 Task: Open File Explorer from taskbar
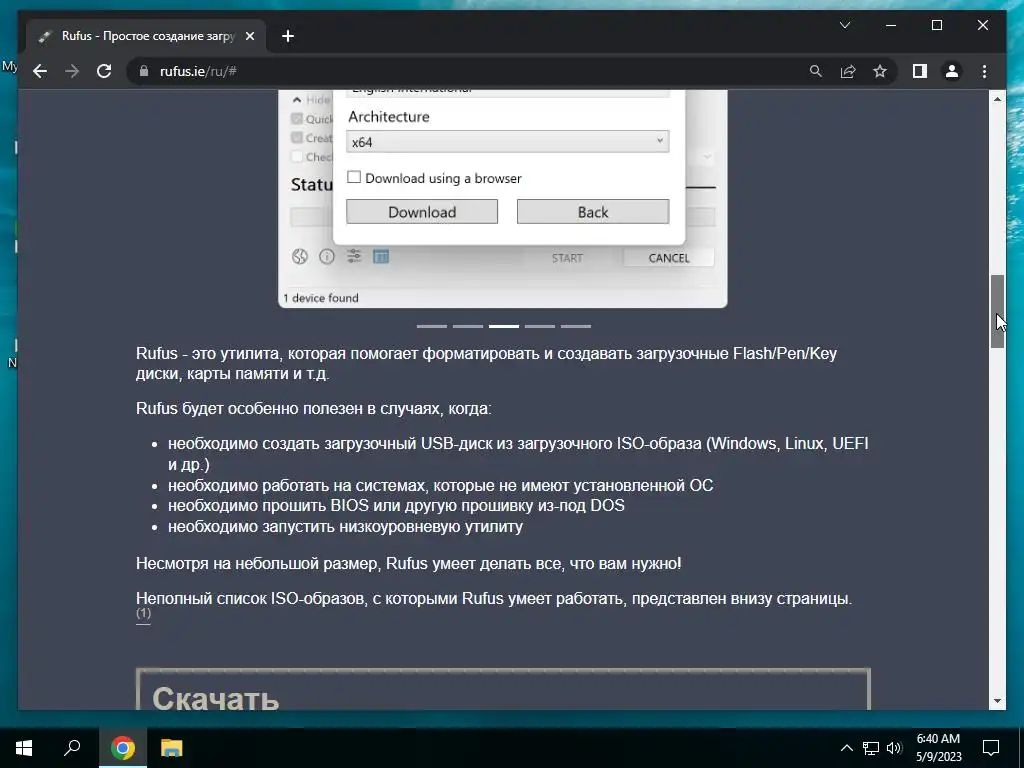(x=171, y=748)
